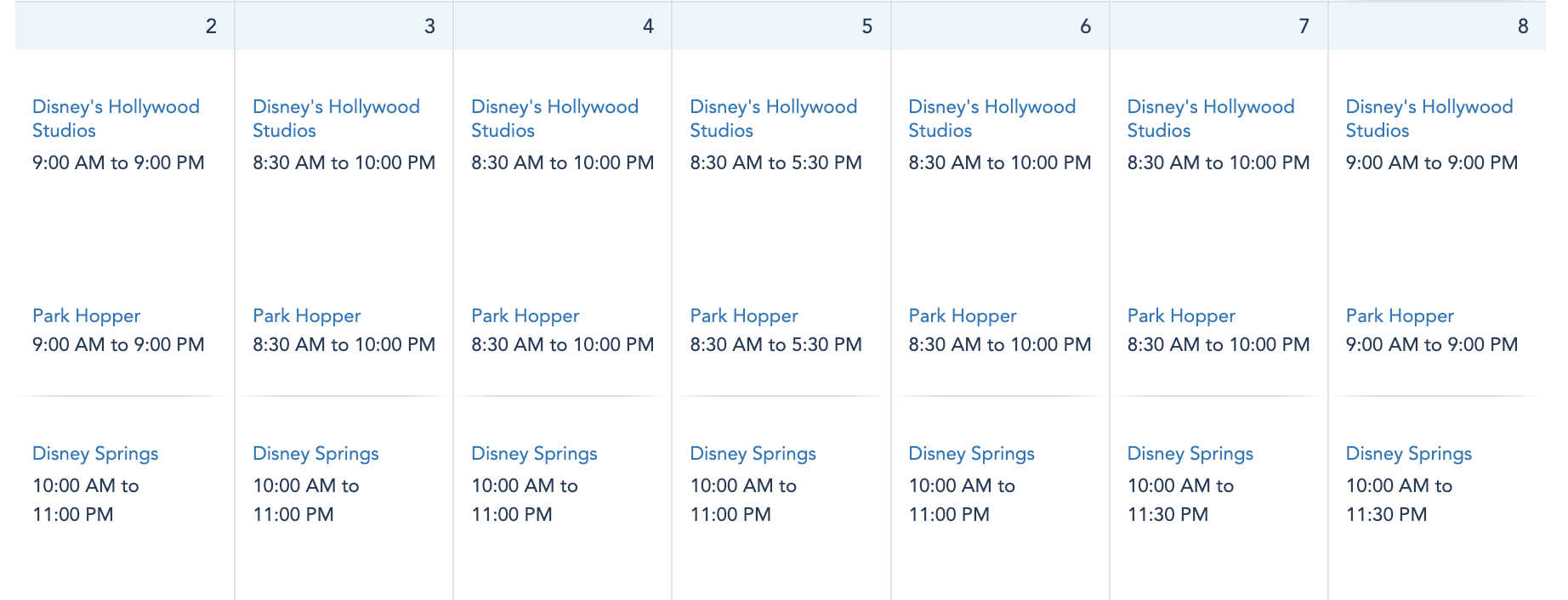This screenshot has height=600, width=1568.
Task: Open Disney's Hollywood Studios link for day 2
Action: pyautogui.click(x=116, y=118)
